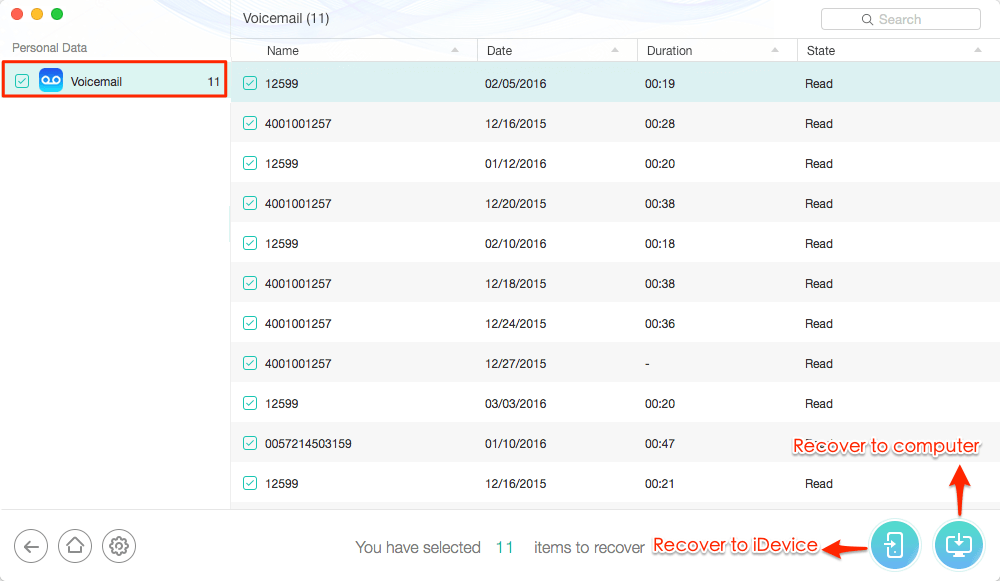Uncheck the Voicemail sidebar checkbox
This screenshot has width=1000, height=581.
[22, 81]
